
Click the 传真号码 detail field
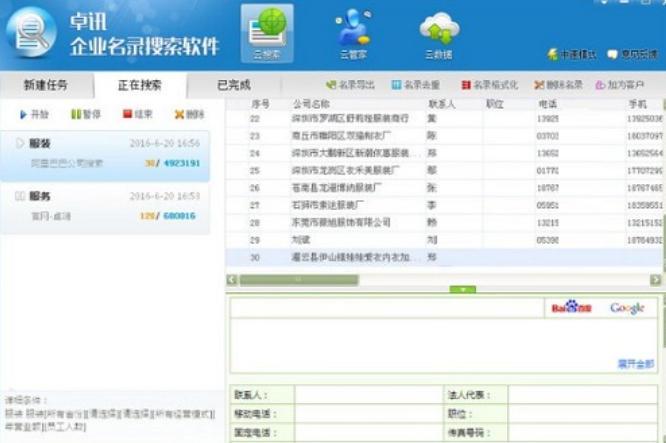pos(582,432)
